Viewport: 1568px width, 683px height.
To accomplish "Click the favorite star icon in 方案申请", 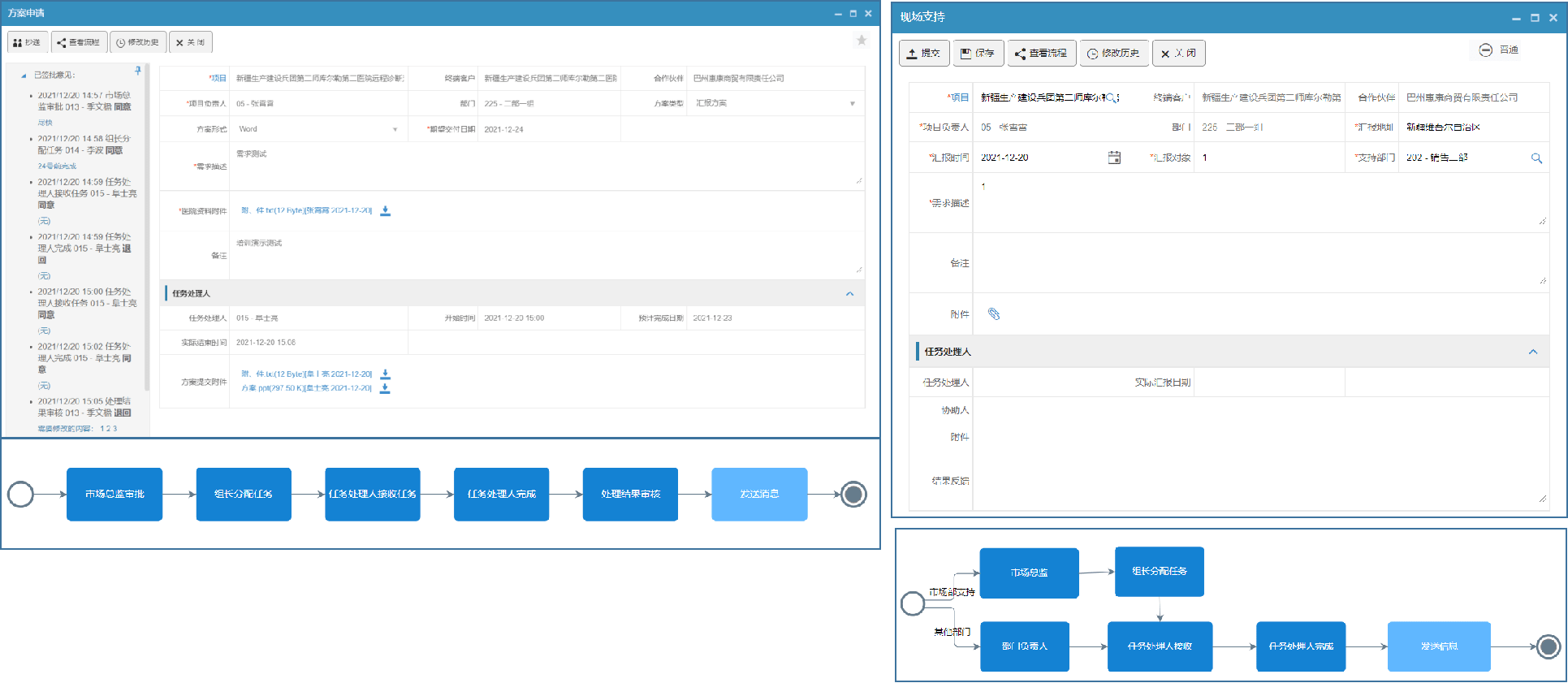I will (x=862, y=41).
